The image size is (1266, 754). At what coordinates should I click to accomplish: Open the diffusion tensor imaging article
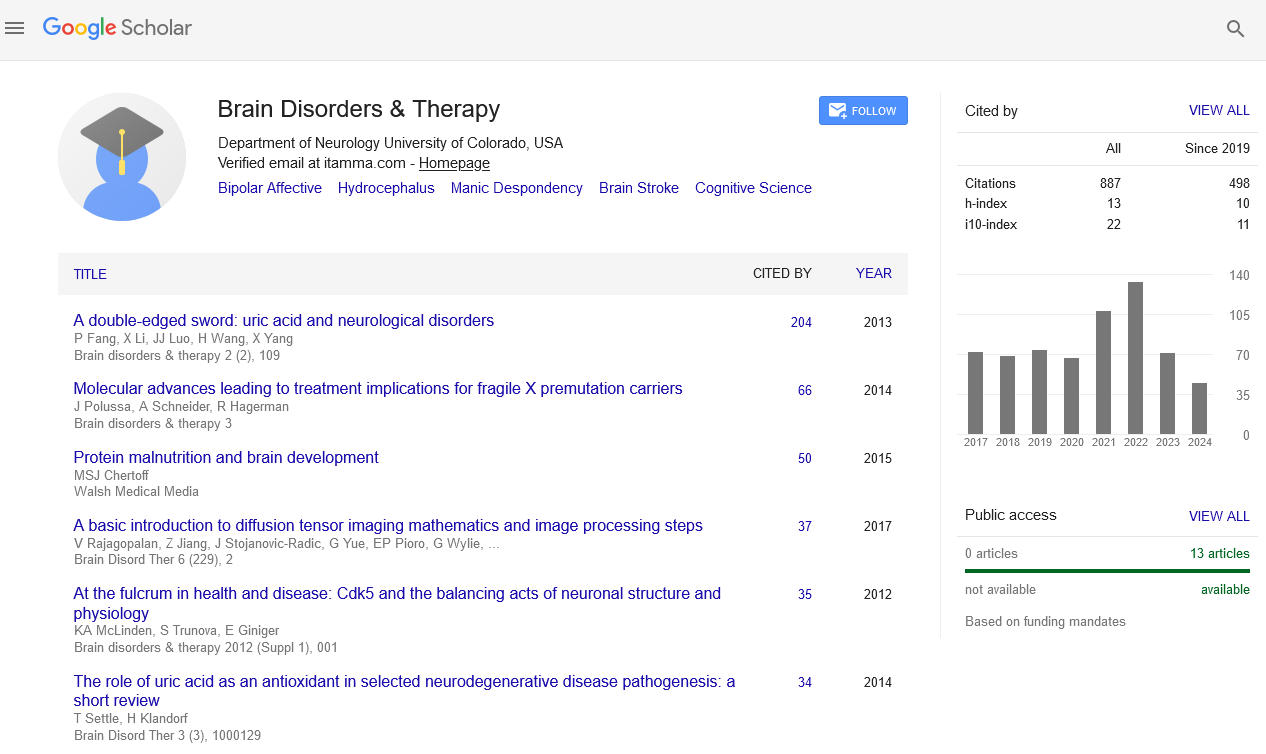coord(388,525)
